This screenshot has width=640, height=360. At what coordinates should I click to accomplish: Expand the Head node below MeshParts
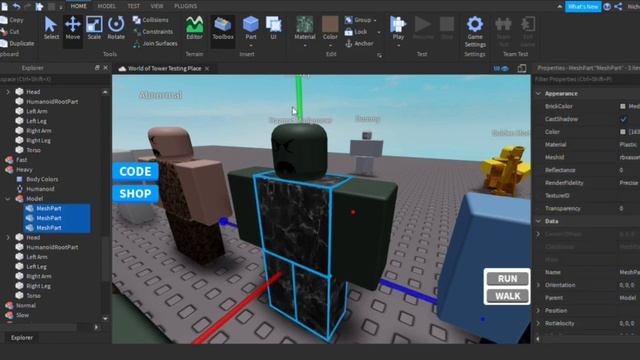8,237
